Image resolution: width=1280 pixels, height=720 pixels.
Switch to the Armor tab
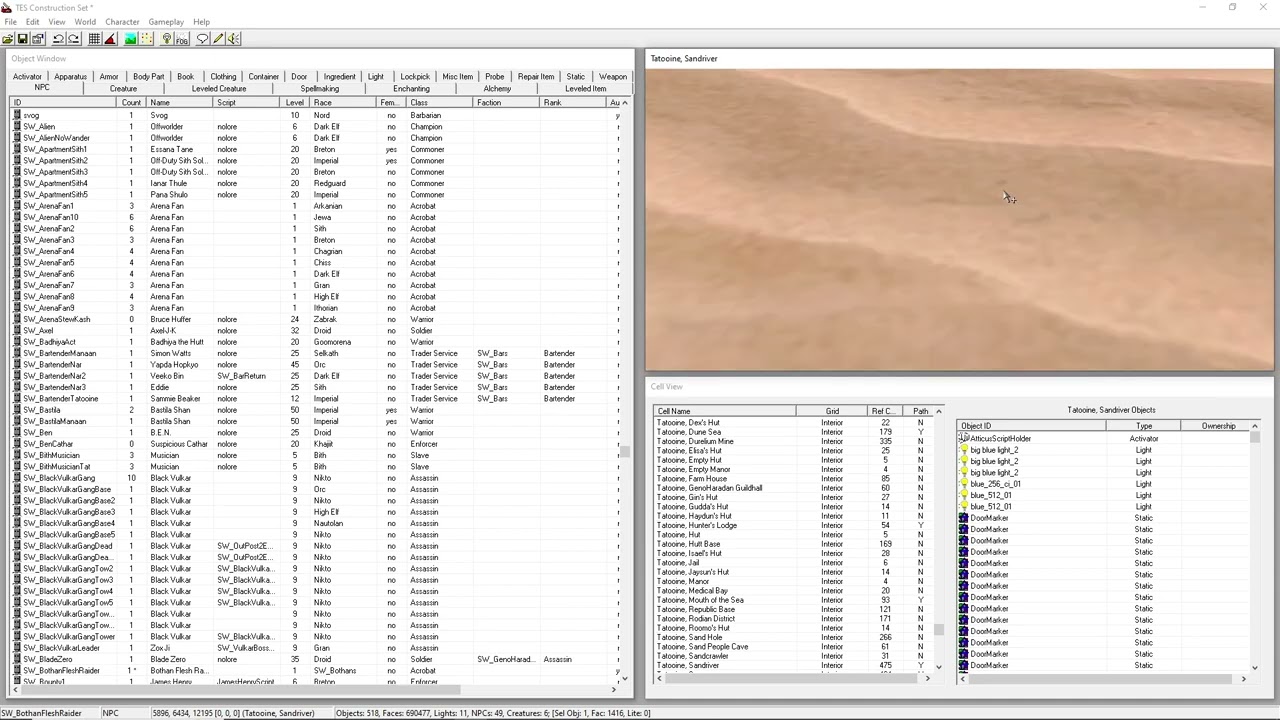(108, 77)
